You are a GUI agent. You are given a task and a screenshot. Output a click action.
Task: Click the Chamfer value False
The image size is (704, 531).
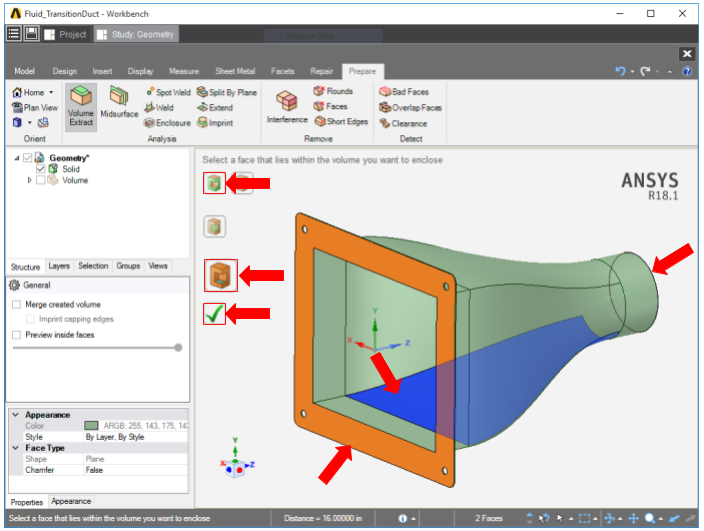pyautogui.click(x=136, y=470)
